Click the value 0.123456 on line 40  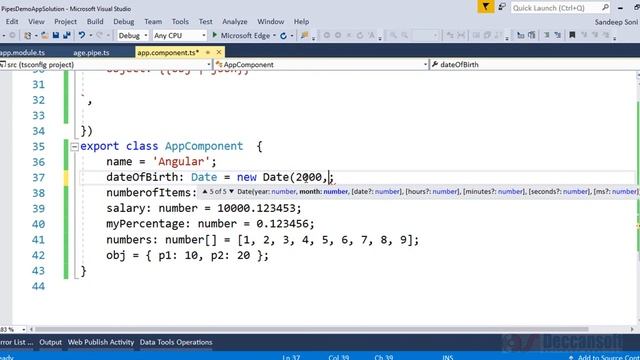click(x=282, y=224)
